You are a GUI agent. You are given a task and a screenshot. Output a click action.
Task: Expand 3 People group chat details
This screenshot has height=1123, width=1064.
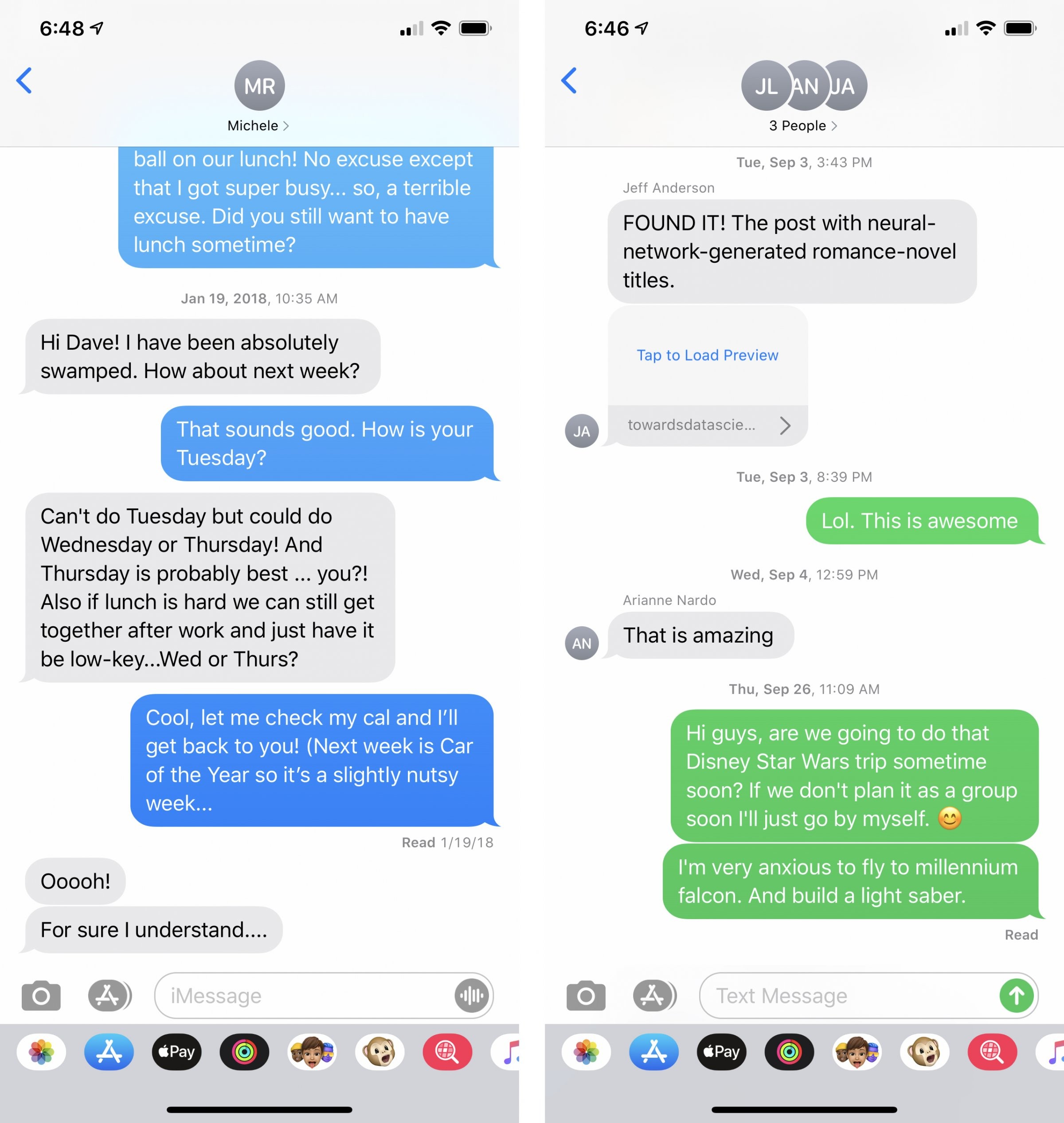coord(798,126)
